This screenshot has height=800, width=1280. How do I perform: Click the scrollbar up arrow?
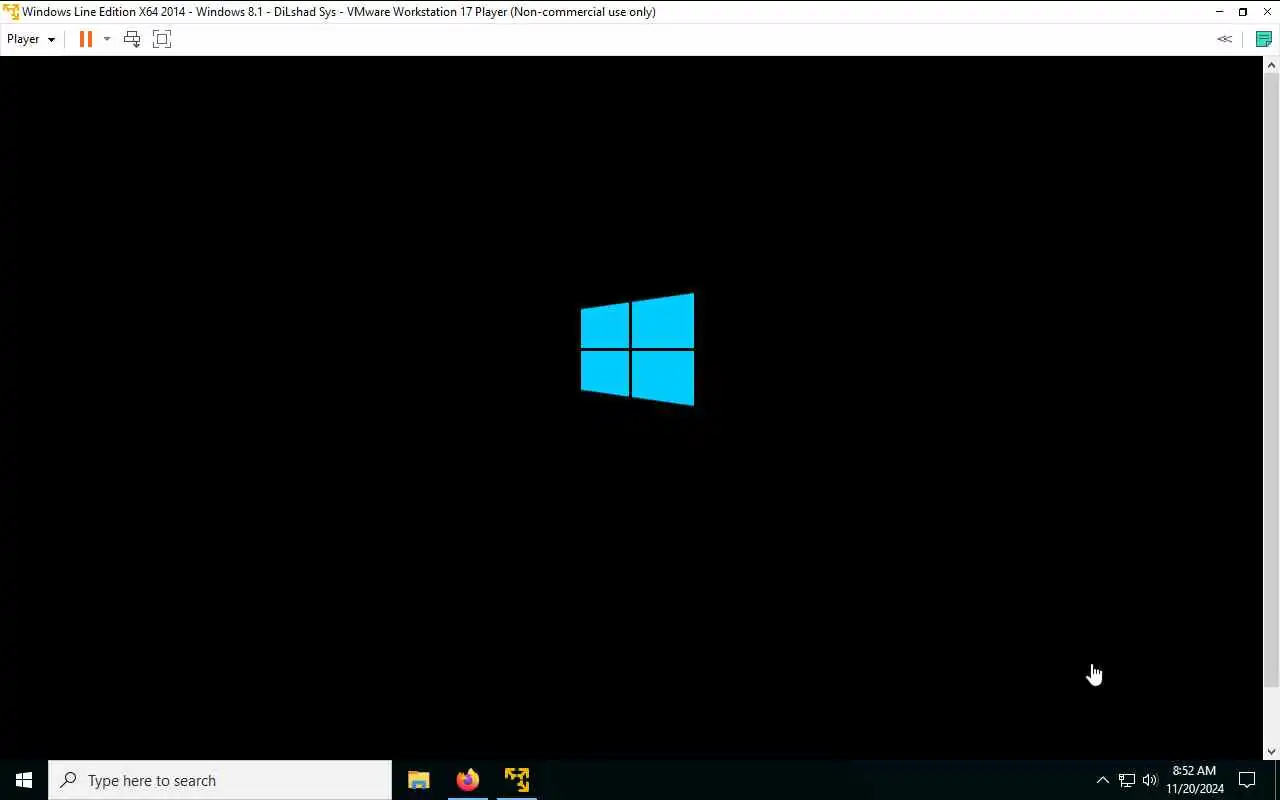(1271, 65)
